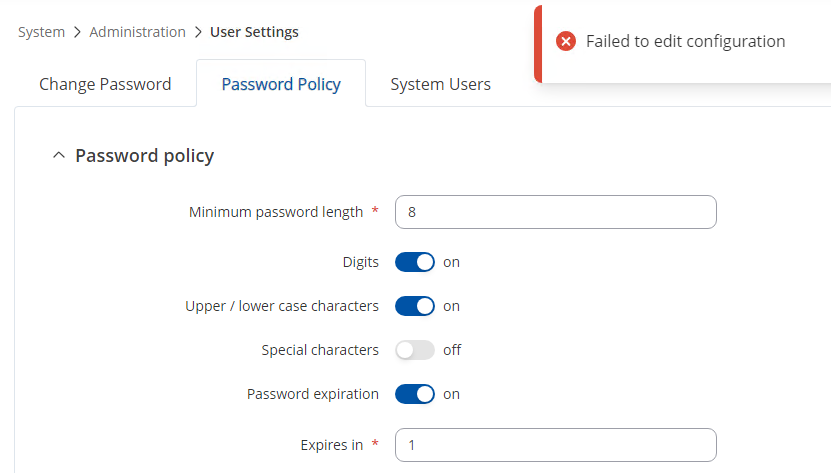Switch to the Change Password tab
The image size is (831, 473).
click(x=105, y=84)
